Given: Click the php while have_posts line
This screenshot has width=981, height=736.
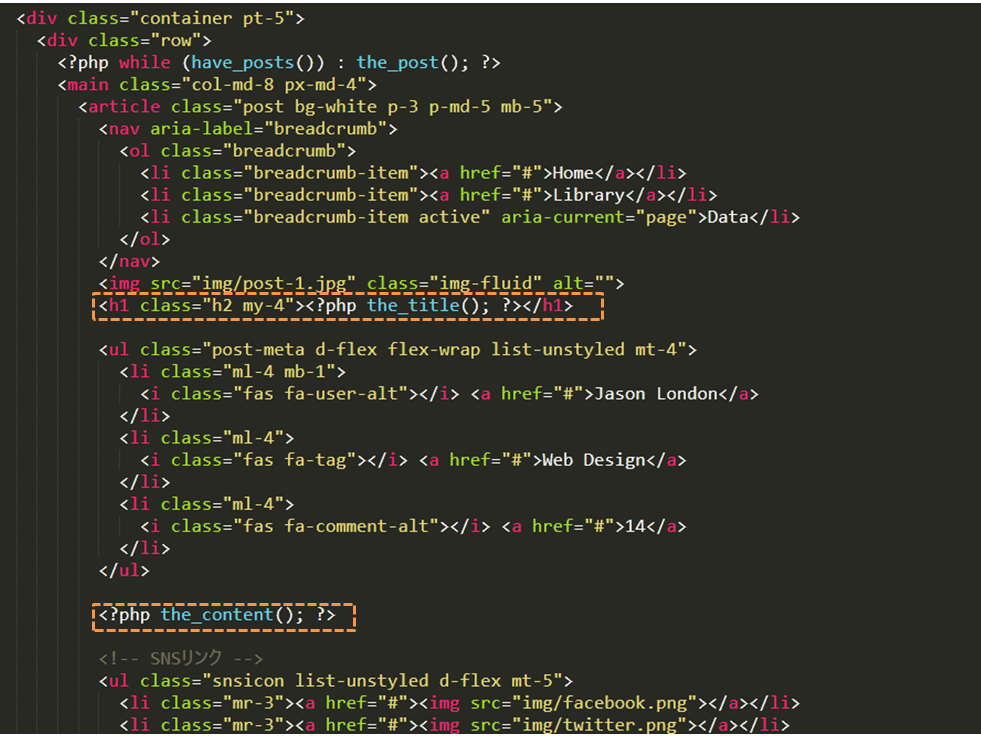Looking at the screenshot, I should (x=279, y=63).
